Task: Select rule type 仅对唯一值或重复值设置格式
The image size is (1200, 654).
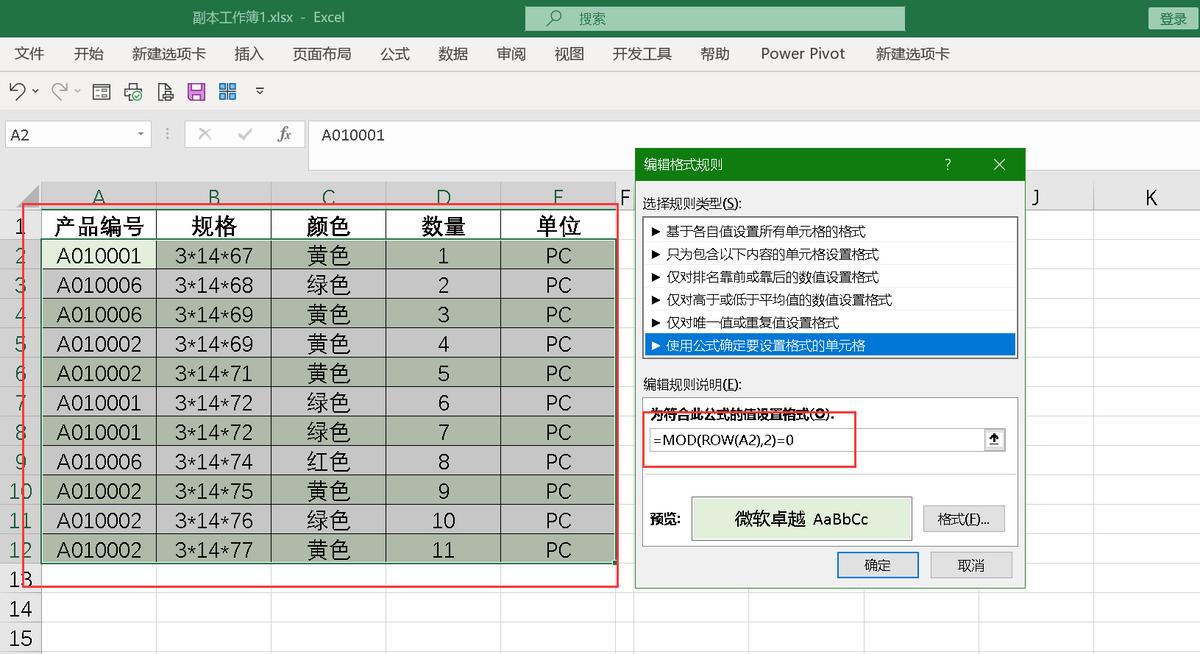Action: pyautogui.click(x=830, y=323)
